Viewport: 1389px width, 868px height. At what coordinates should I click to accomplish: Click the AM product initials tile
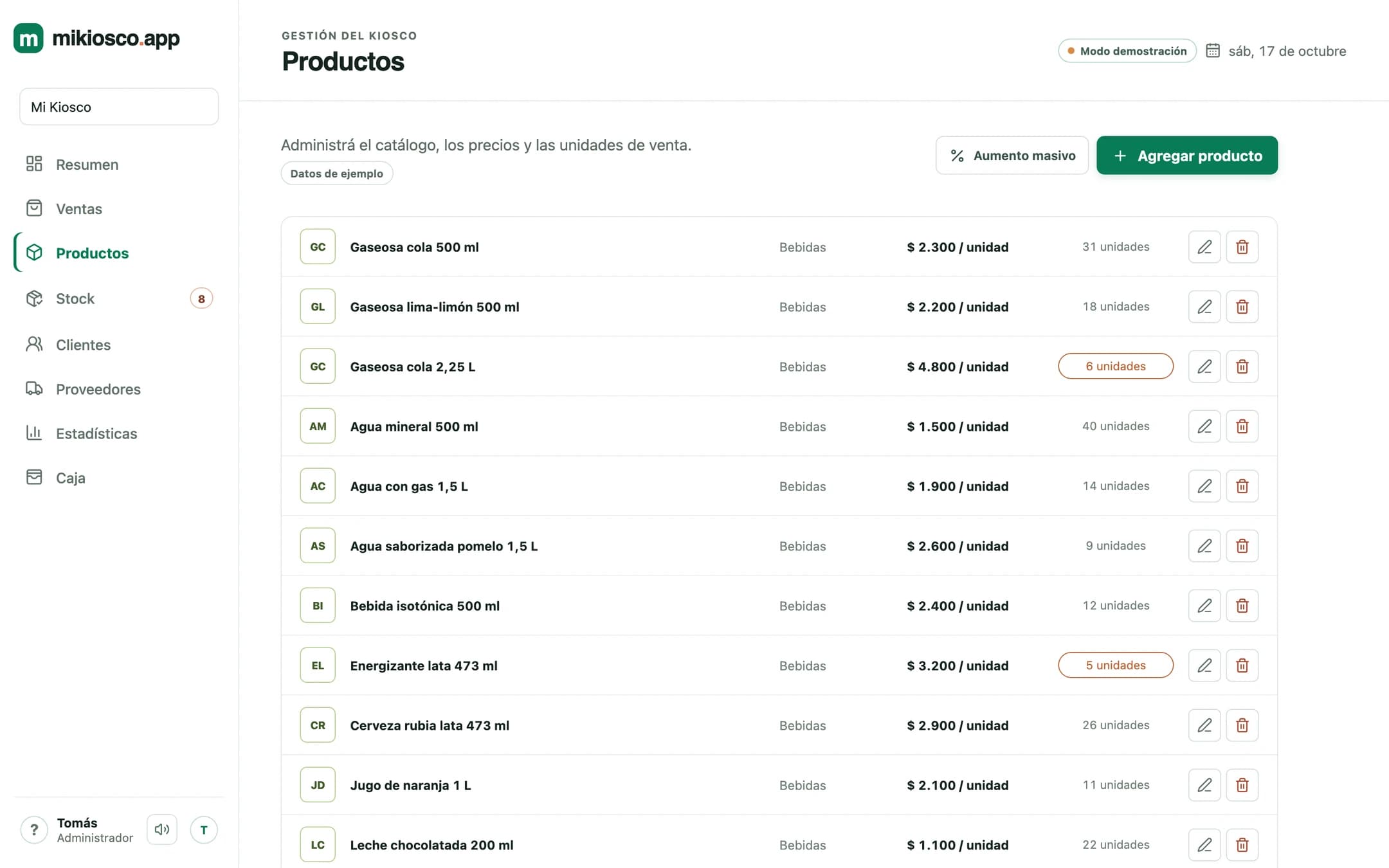[x=318, y=426]
